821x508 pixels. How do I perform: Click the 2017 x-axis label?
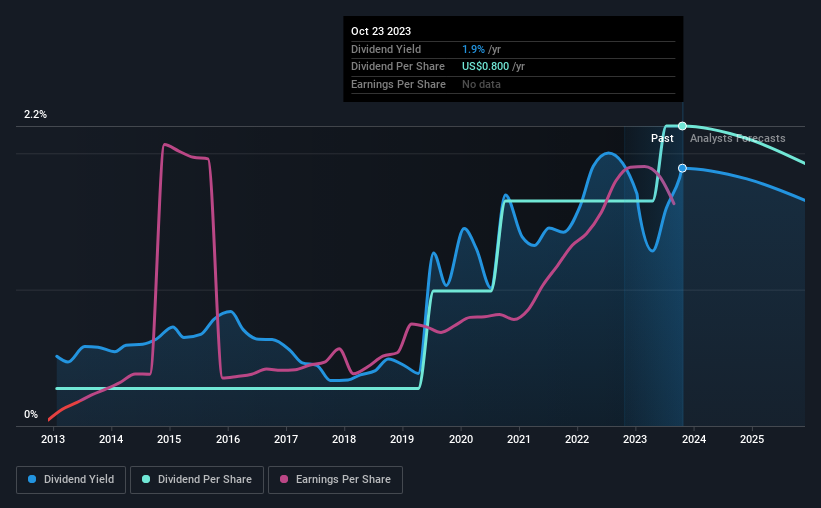pyautogui.click(x=286, y=439)
